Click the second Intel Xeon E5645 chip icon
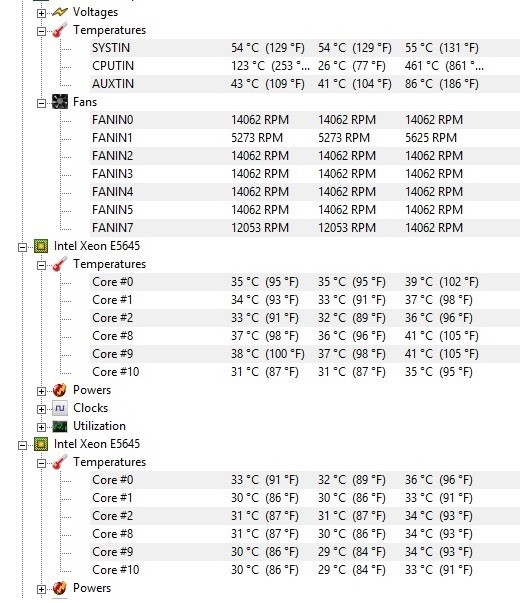This screenshot has width=520, height=603. click(41, 444)
